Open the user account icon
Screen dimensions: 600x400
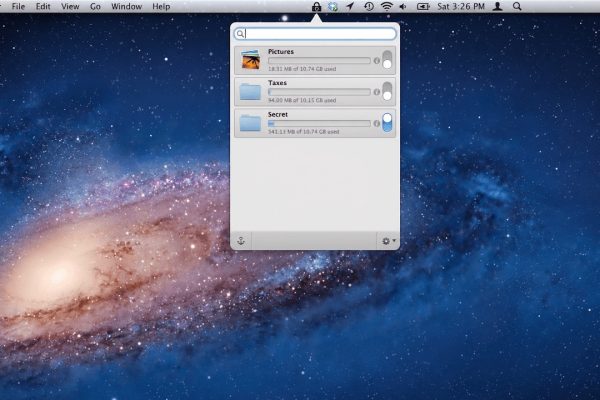click(x=497, y=7)
